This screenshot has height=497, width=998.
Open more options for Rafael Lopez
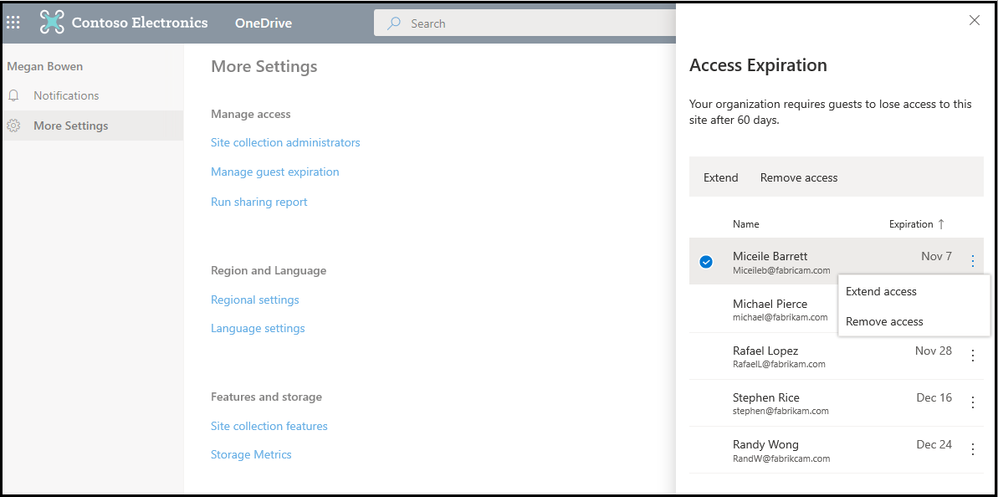(x=973, y=355)
